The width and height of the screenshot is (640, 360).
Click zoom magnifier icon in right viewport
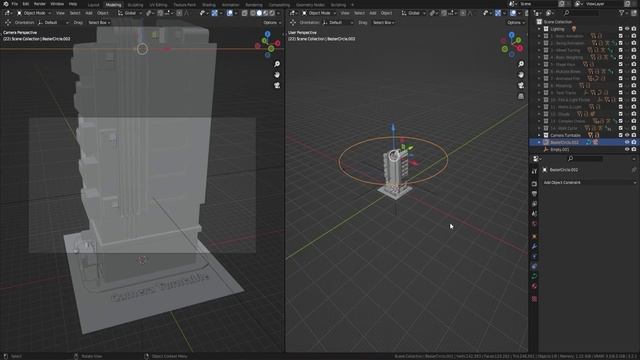(x=521, y=64)
